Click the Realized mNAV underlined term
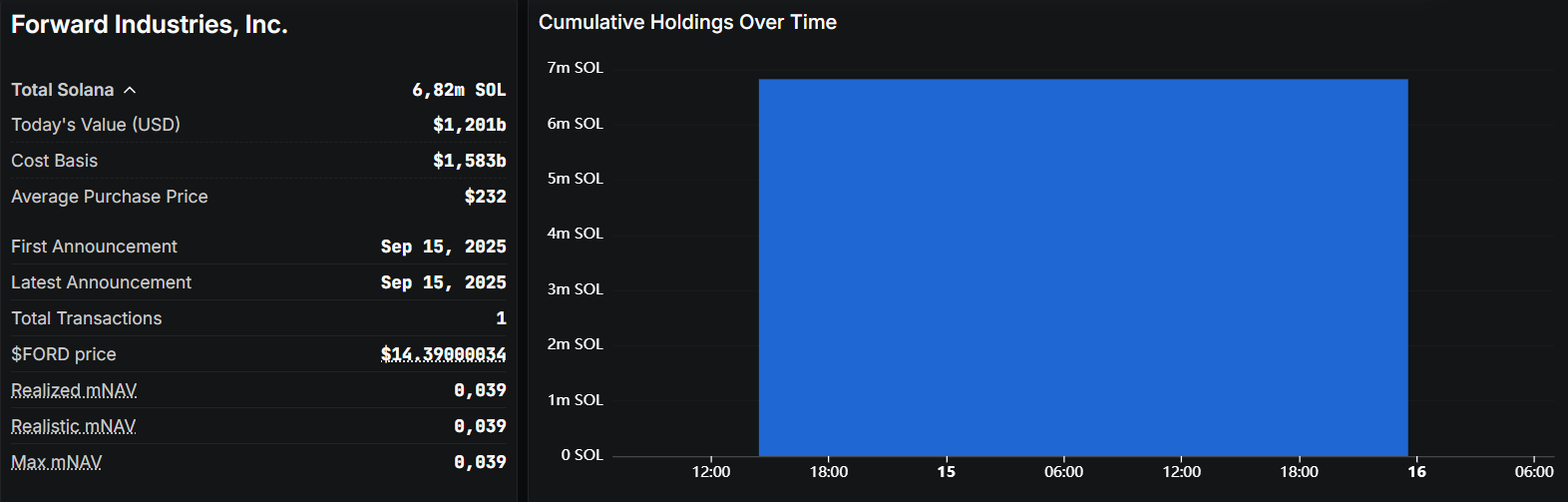Screen dimensions: 1568x502 [x=74, y=390]
